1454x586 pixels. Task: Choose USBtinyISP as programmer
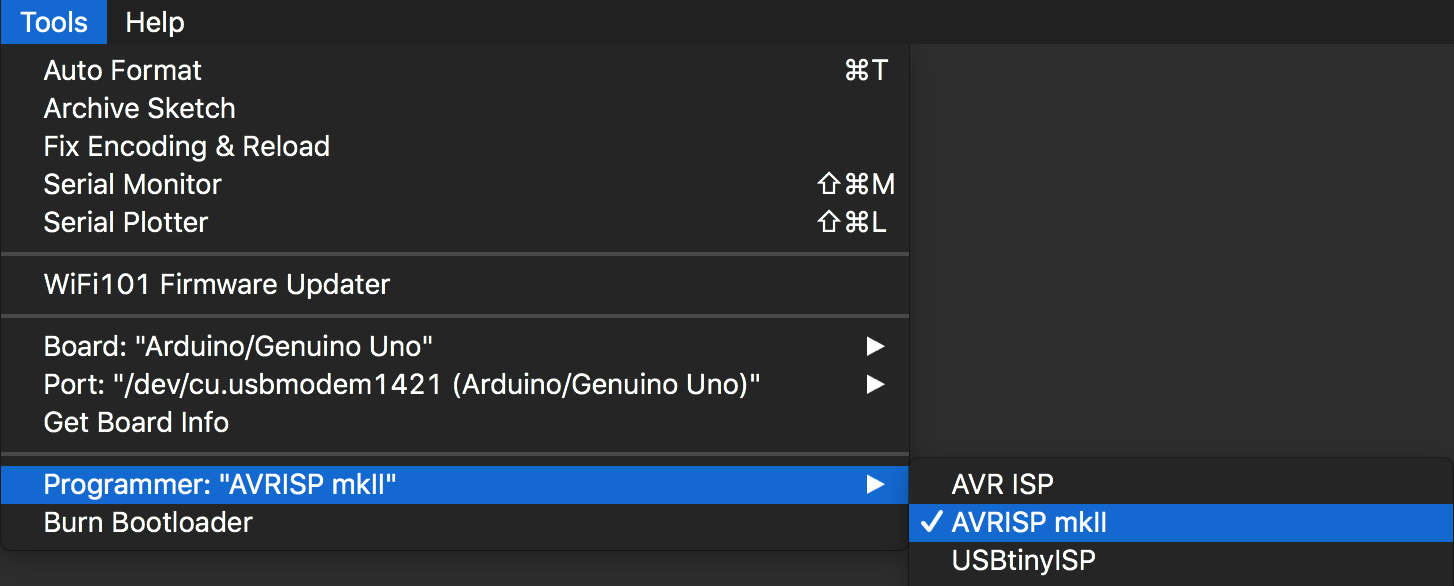pos(1021,560)
